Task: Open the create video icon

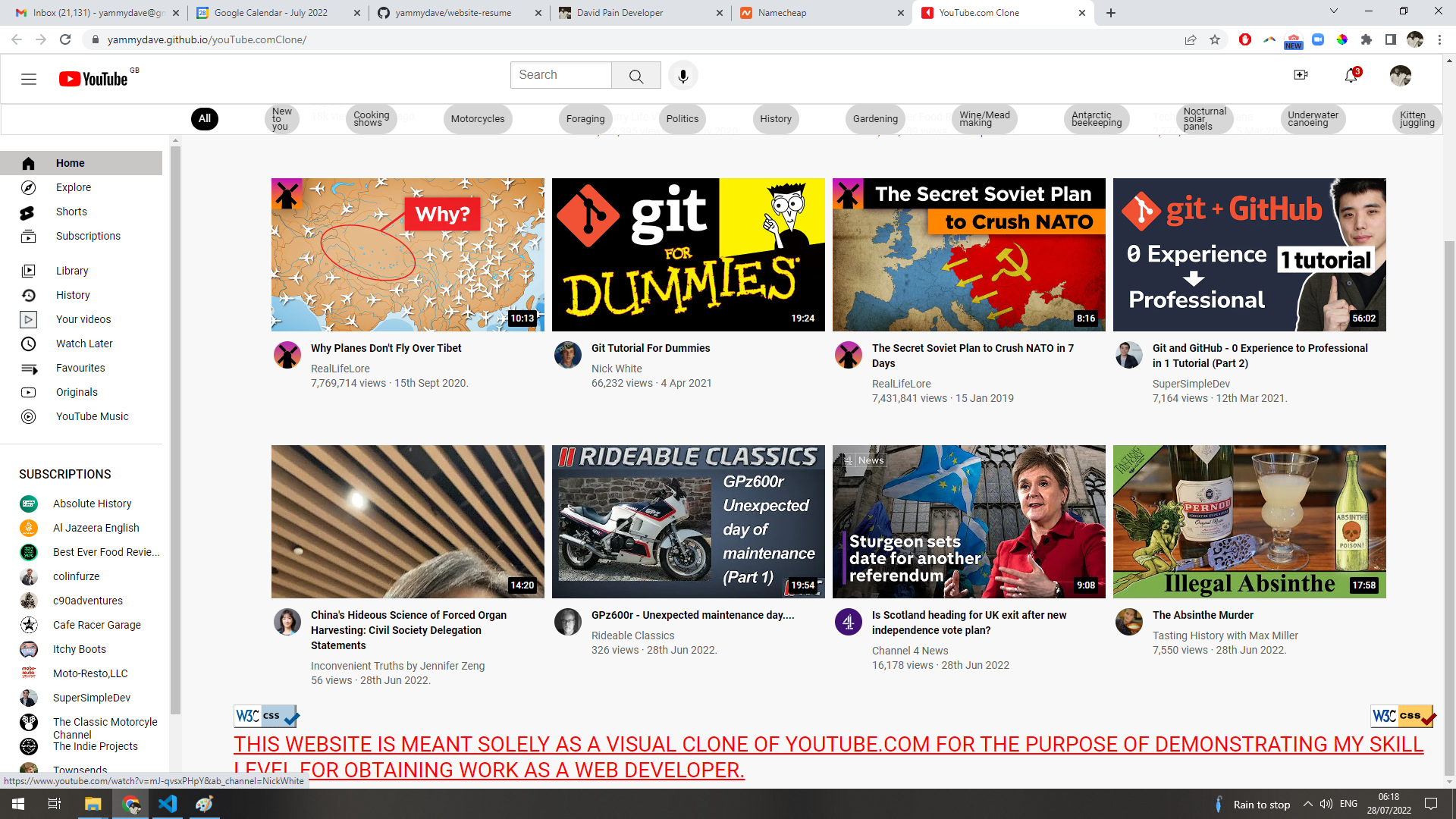Action: [1301, 75]
